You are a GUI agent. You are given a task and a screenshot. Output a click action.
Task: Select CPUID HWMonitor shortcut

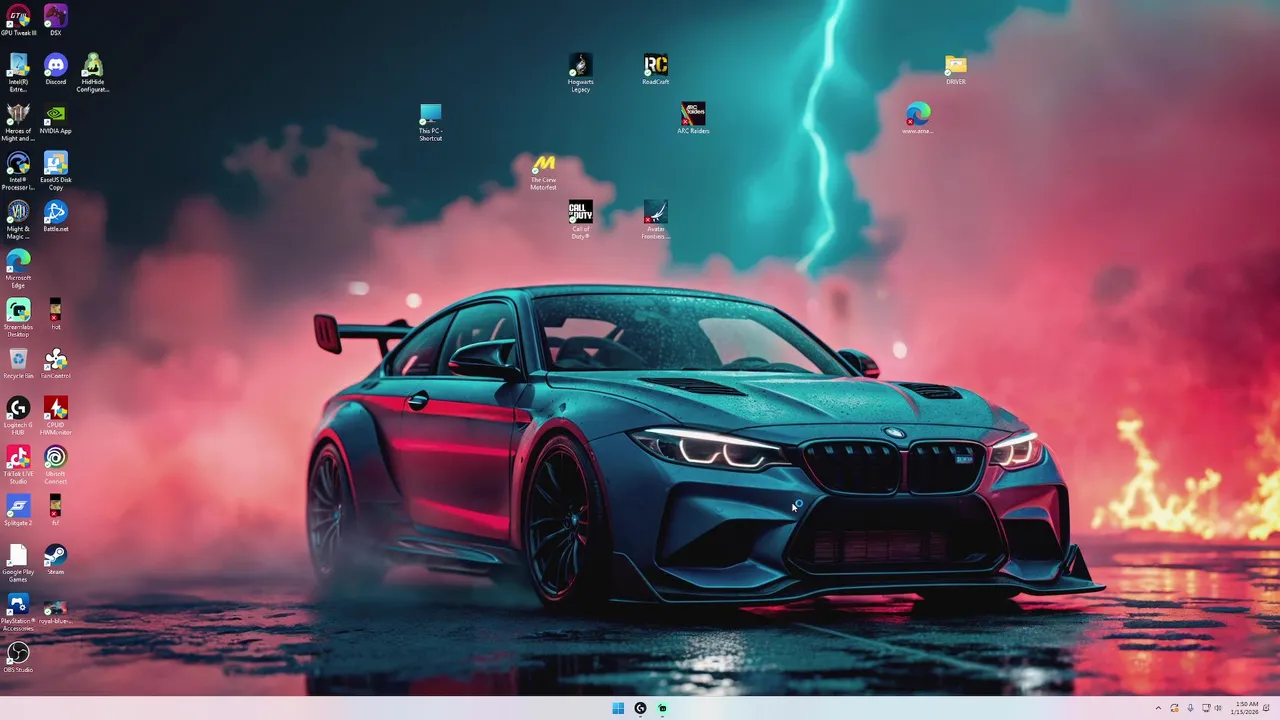56,415
